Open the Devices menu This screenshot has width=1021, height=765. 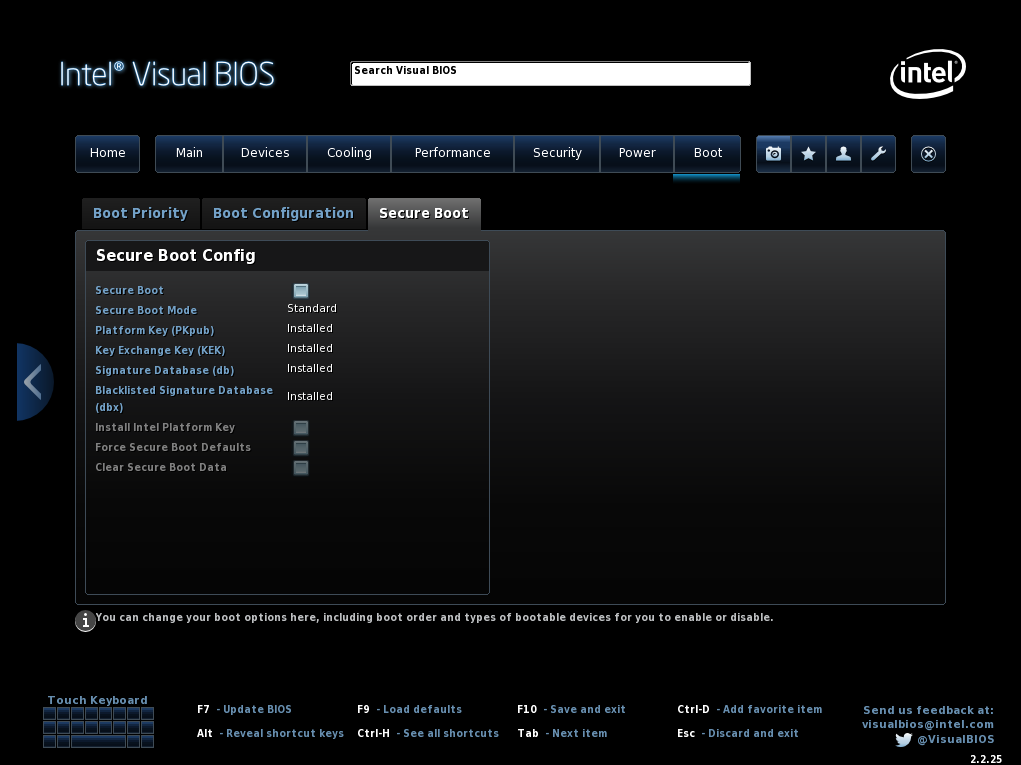click(265, 154)
